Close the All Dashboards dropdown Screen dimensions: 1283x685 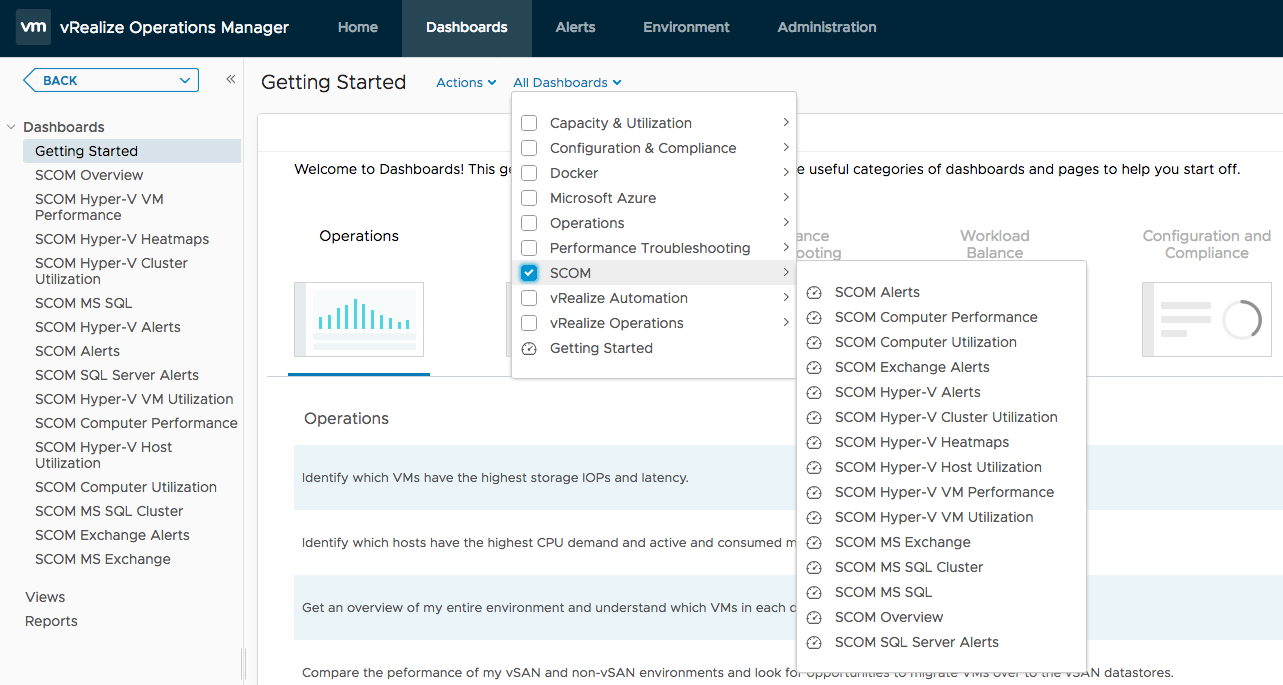(x=567, y=83)
